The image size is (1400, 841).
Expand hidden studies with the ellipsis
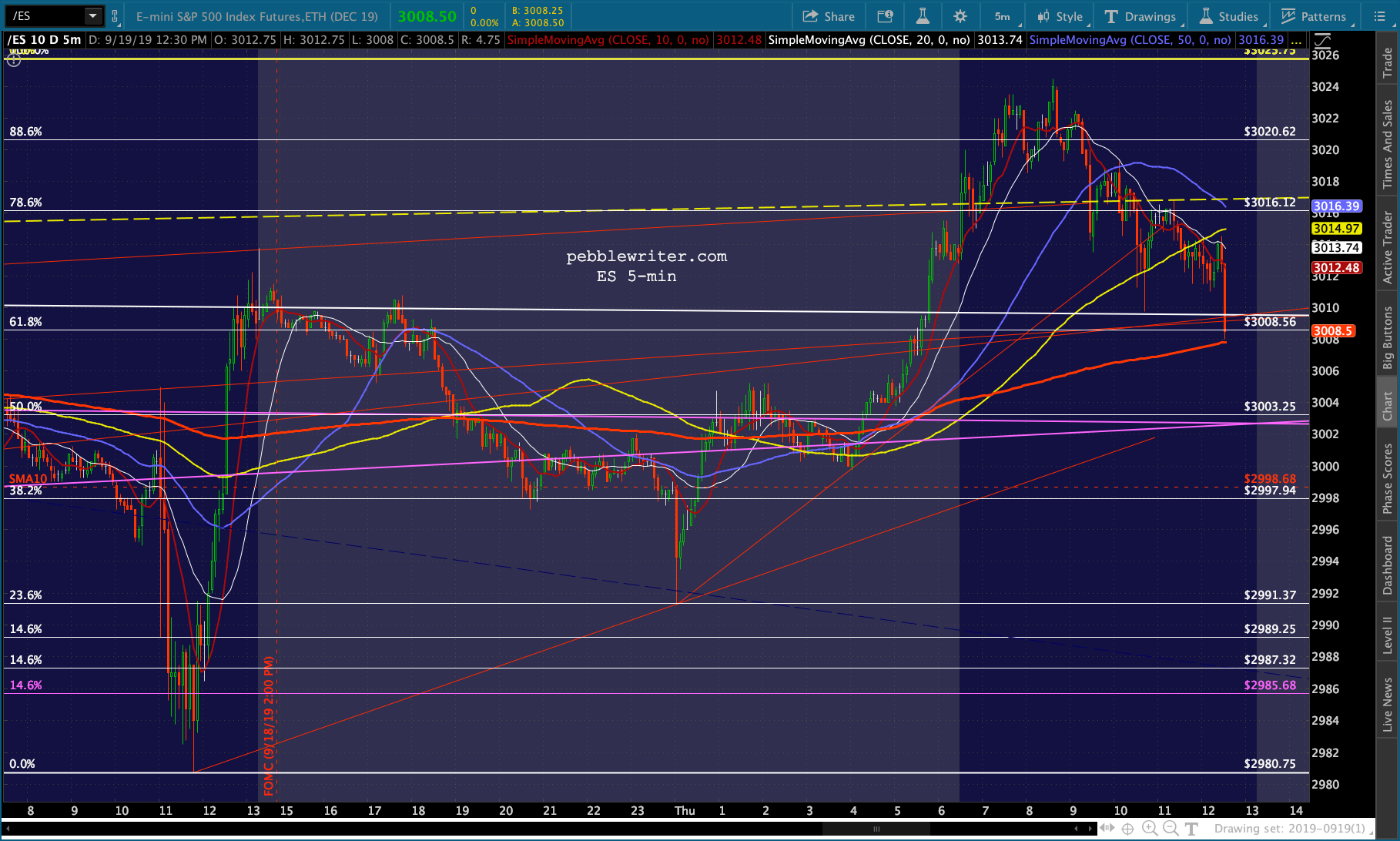1296,40
